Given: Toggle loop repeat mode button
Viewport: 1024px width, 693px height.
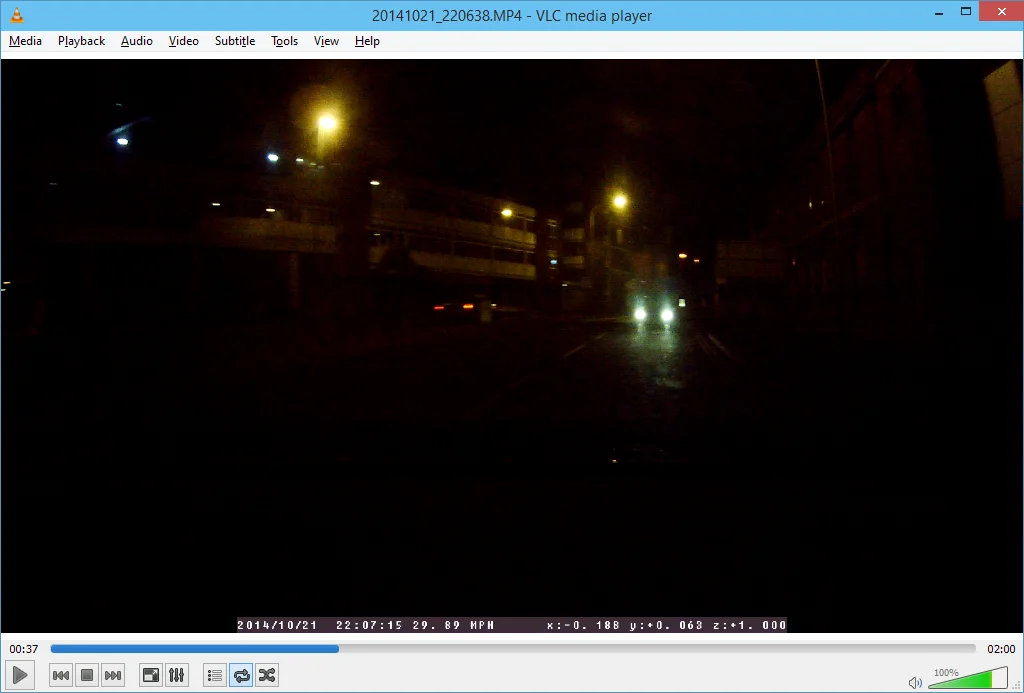Looking at the screenshot, I should click(x=241, y=675).
